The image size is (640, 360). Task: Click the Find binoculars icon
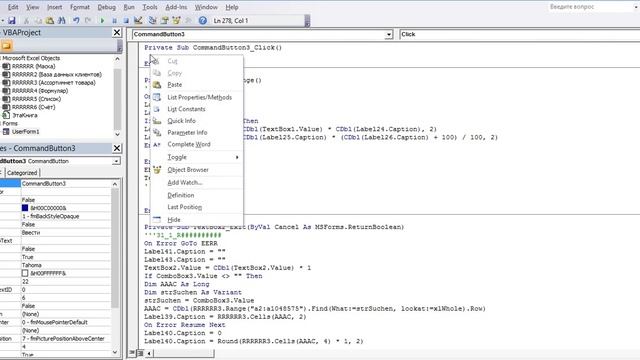[62, 20]
